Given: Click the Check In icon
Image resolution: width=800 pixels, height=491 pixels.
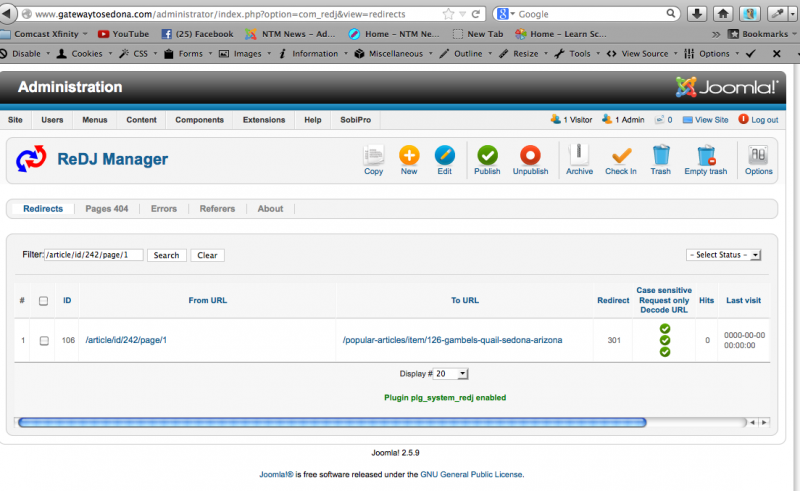Looking at the screenshot, I should pos(621,160).
